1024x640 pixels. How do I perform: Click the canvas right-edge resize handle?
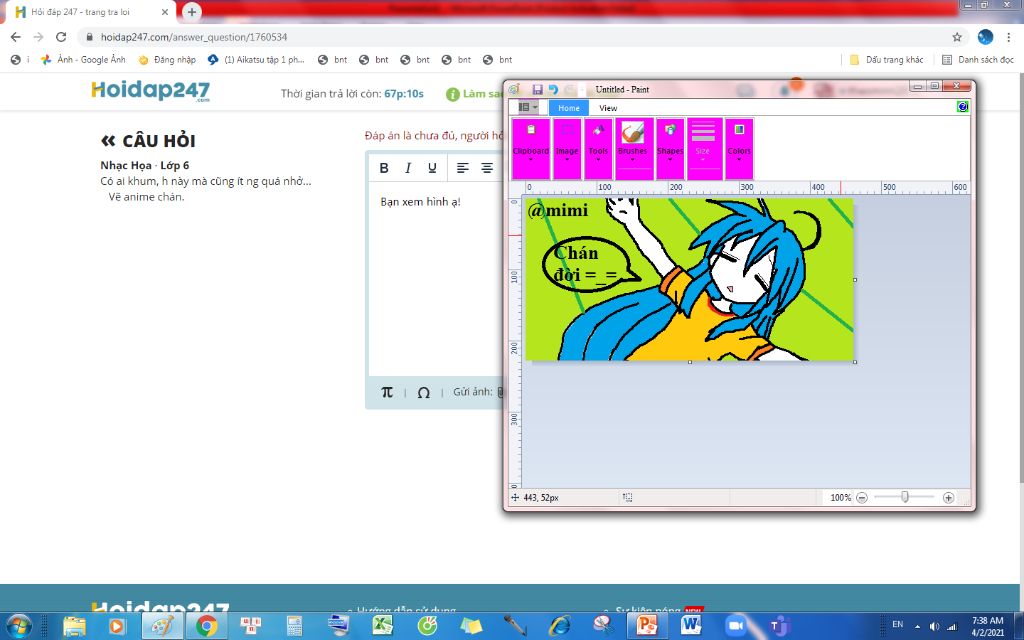coord(855,280)
